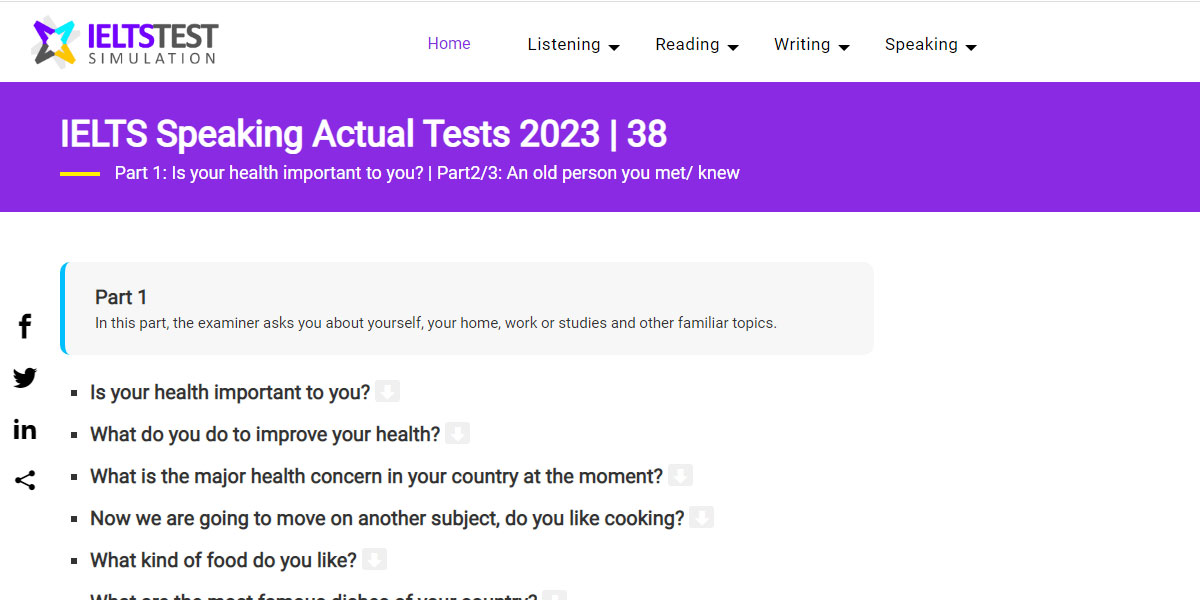Play audio for 'Is your health important to you?'

[388, 391]
